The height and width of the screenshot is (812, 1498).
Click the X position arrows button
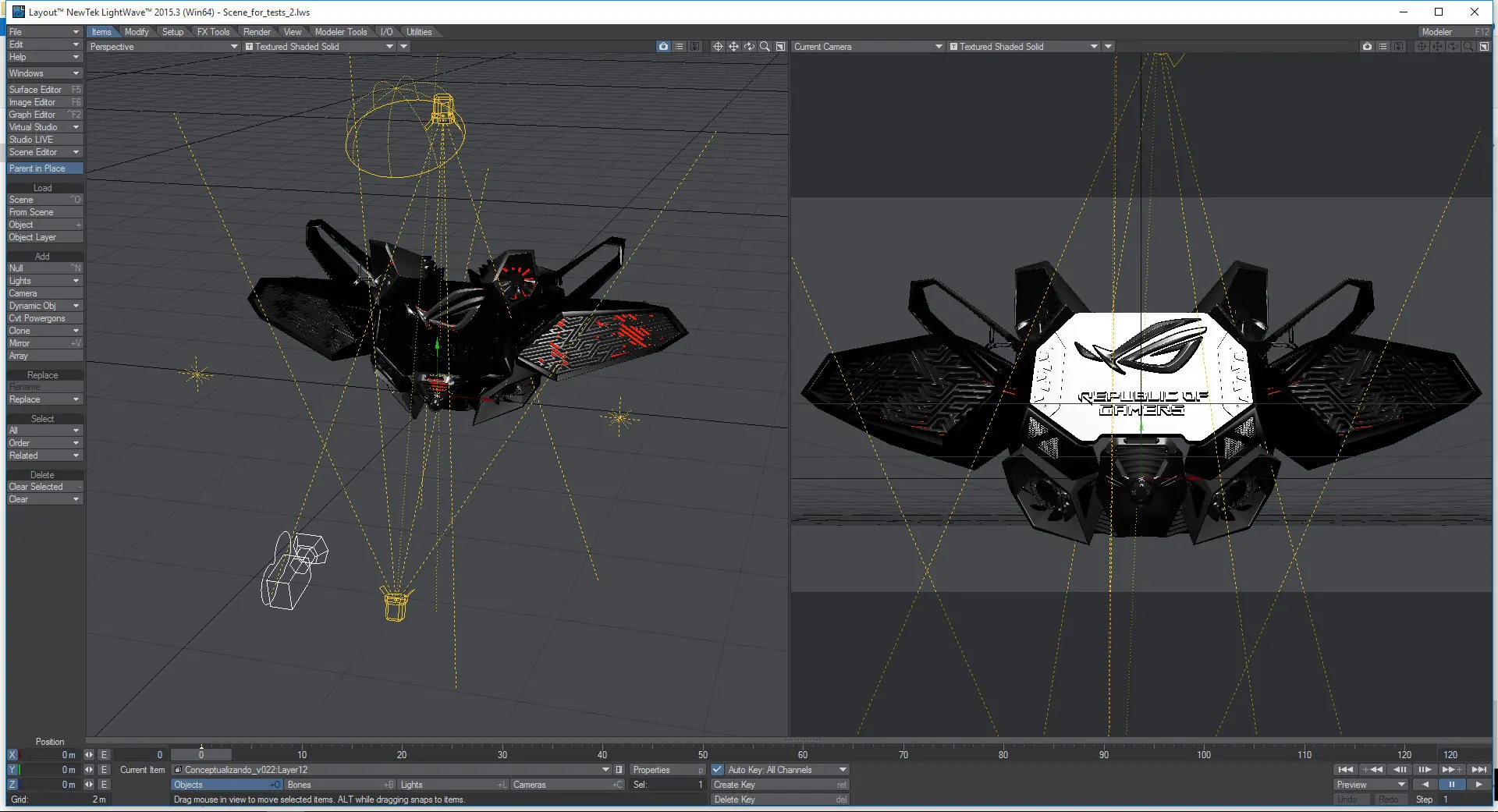[x=89, y=755]
